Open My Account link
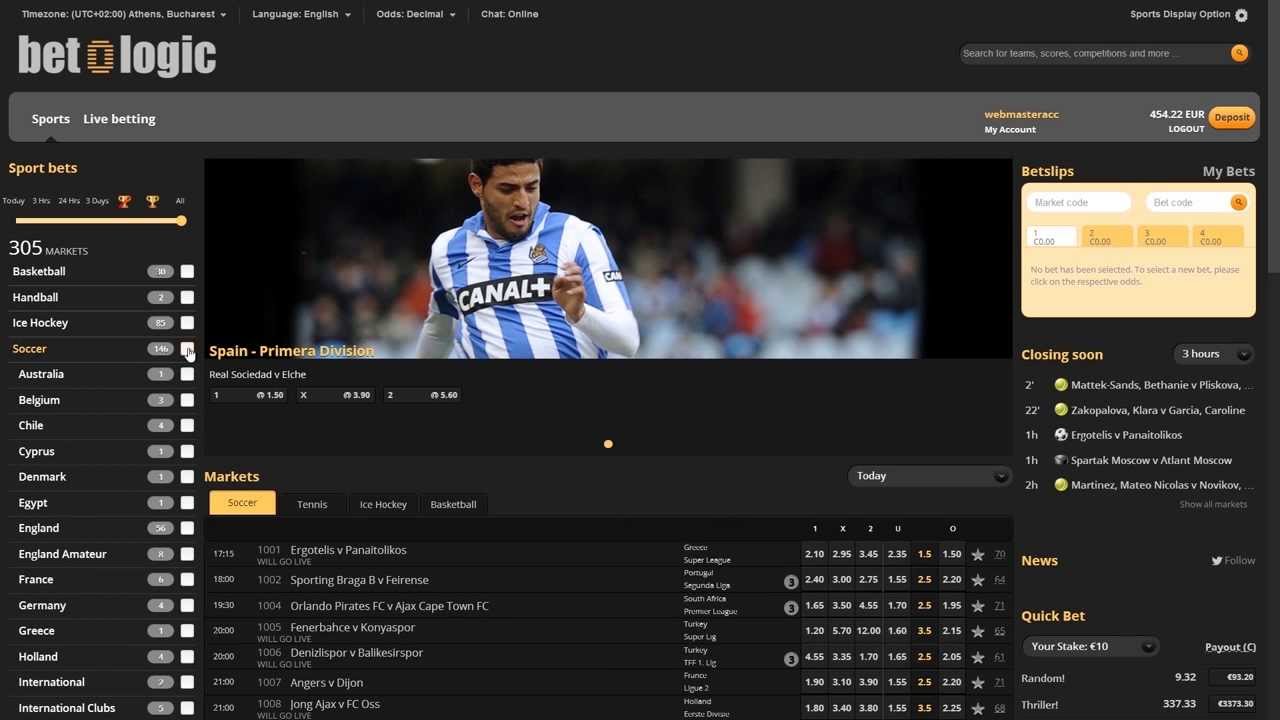This screenshot has height=720, width=1280. tap(1010, 130)
